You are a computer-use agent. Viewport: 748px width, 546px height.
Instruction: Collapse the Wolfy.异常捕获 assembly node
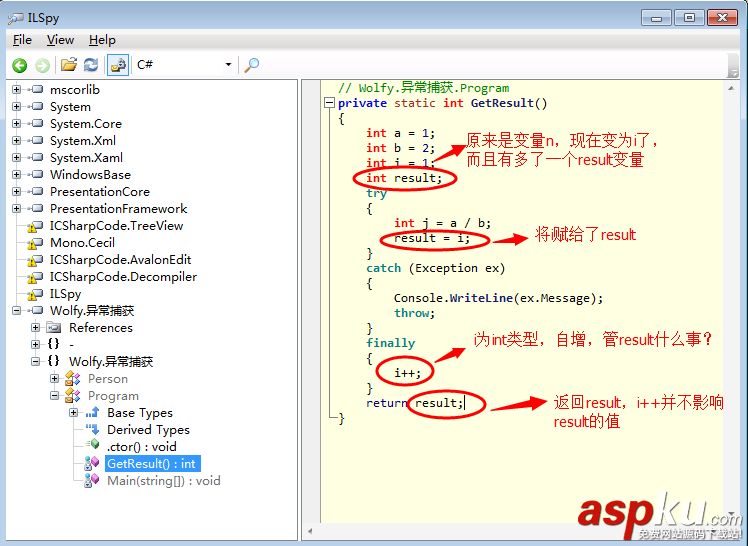pos(17,310)
